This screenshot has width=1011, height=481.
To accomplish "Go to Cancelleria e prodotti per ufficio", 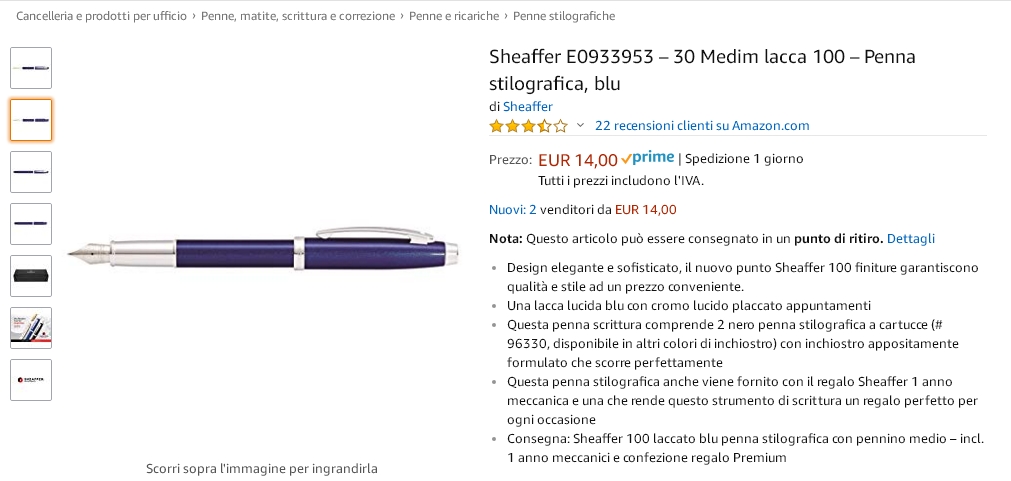I will point(101,16).
